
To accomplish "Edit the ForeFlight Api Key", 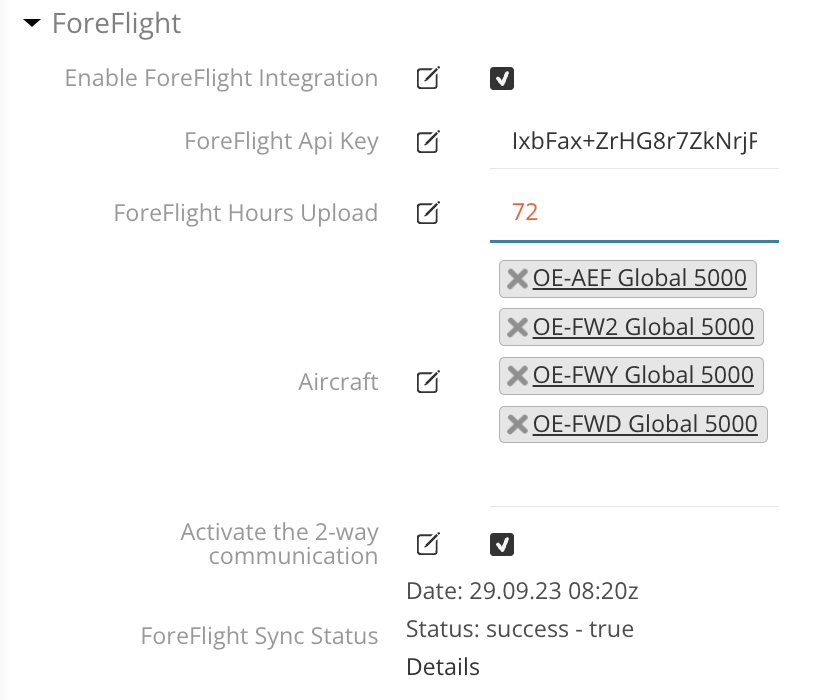I will [x=428, y=142].
